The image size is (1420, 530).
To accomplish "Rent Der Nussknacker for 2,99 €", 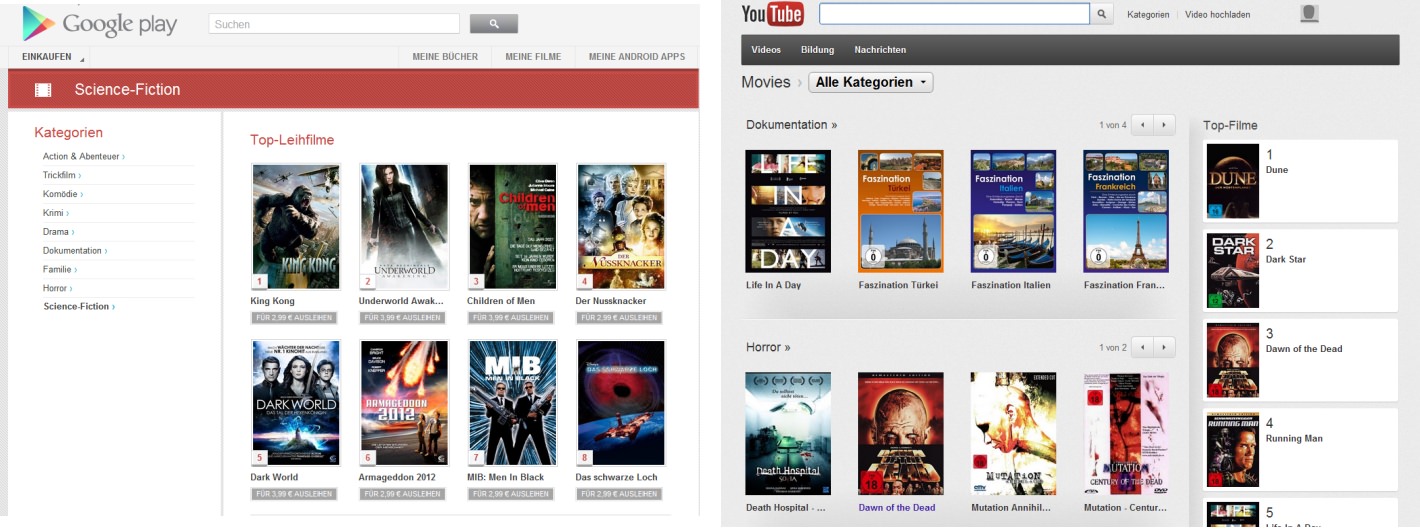I will (619, 318).
